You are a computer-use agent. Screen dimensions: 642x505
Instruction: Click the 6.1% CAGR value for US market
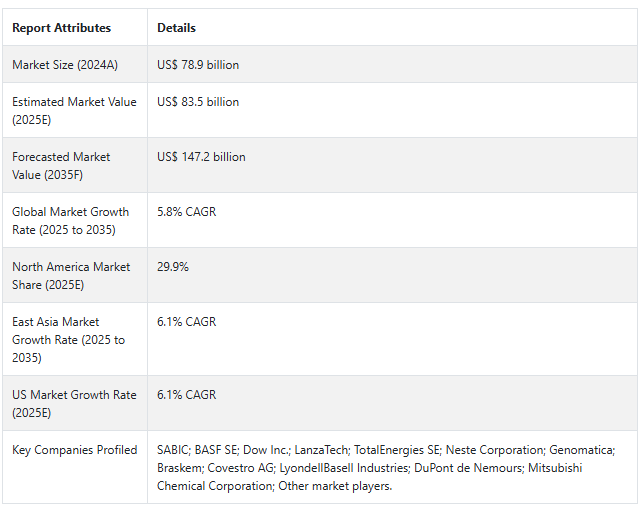click(x=186, y=395)
